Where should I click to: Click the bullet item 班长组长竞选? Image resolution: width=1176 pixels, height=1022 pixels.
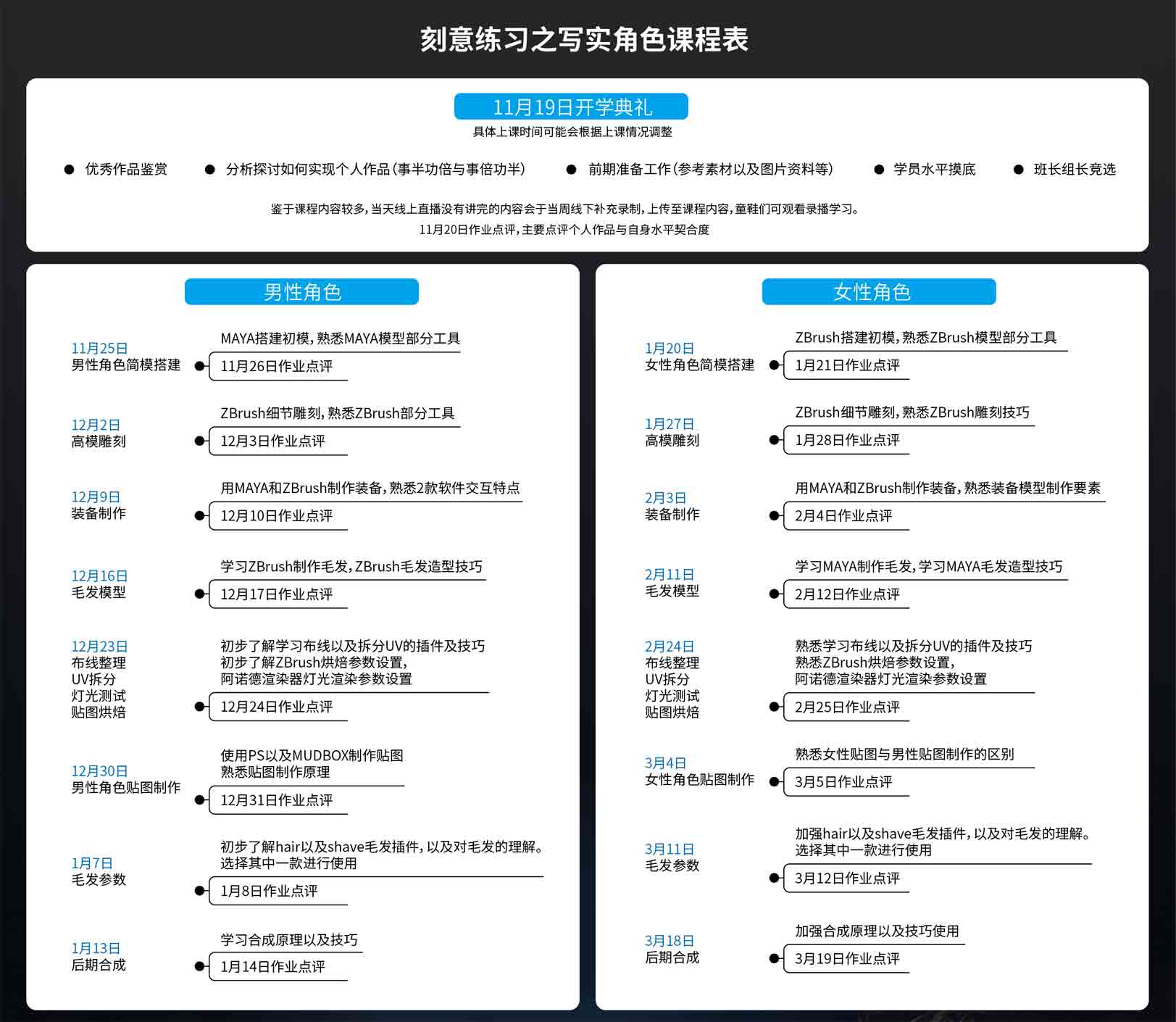[1075, 169]
